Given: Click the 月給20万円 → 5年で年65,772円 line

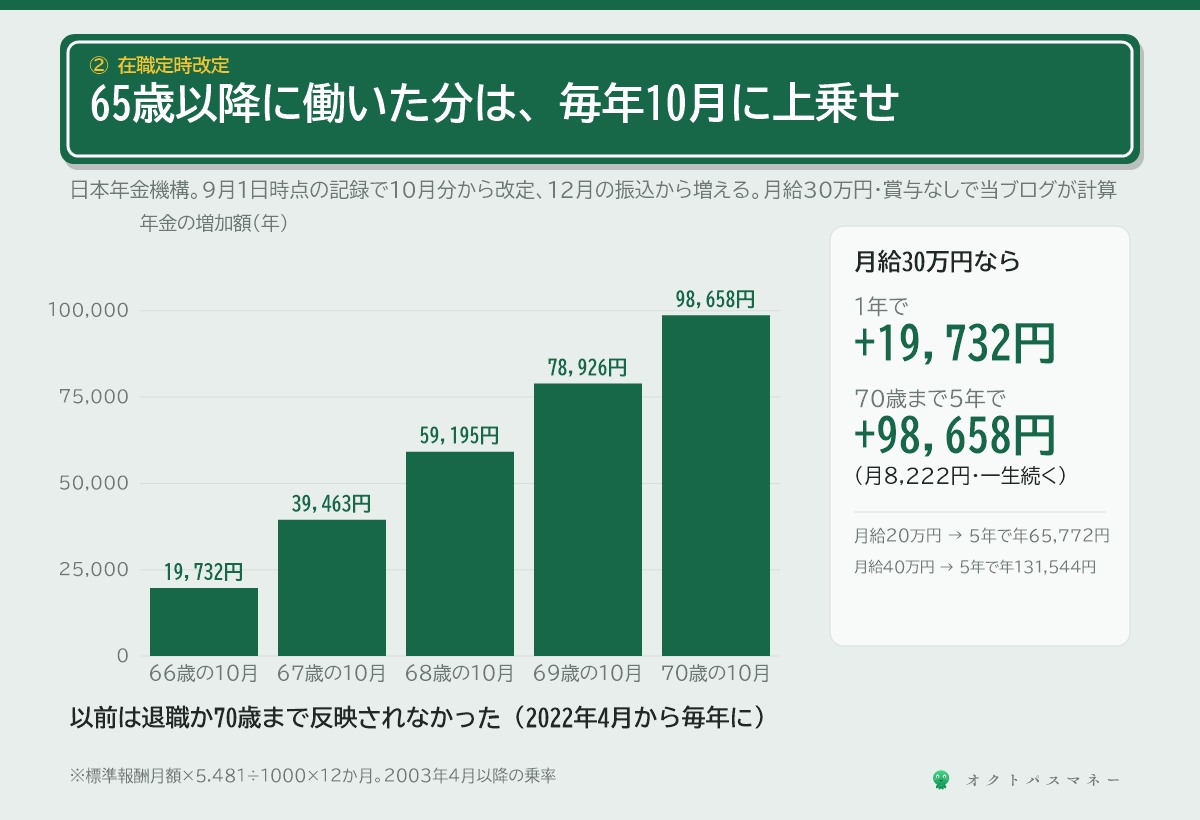Looking at the screenshot, I should tap(982, 535).
